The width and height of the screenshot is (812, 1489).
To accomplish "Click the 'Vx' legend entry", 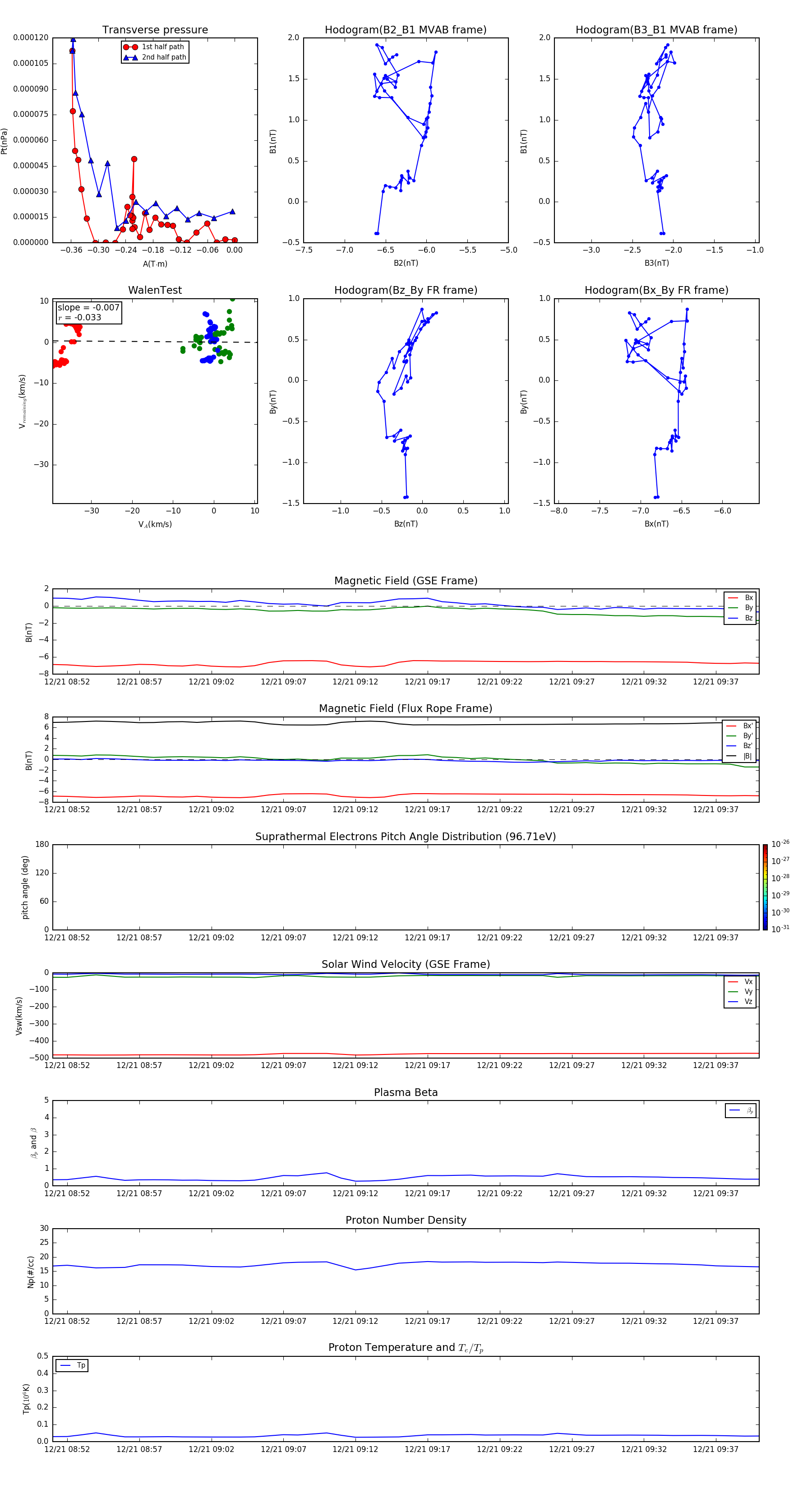I will [x=740, y=981].
